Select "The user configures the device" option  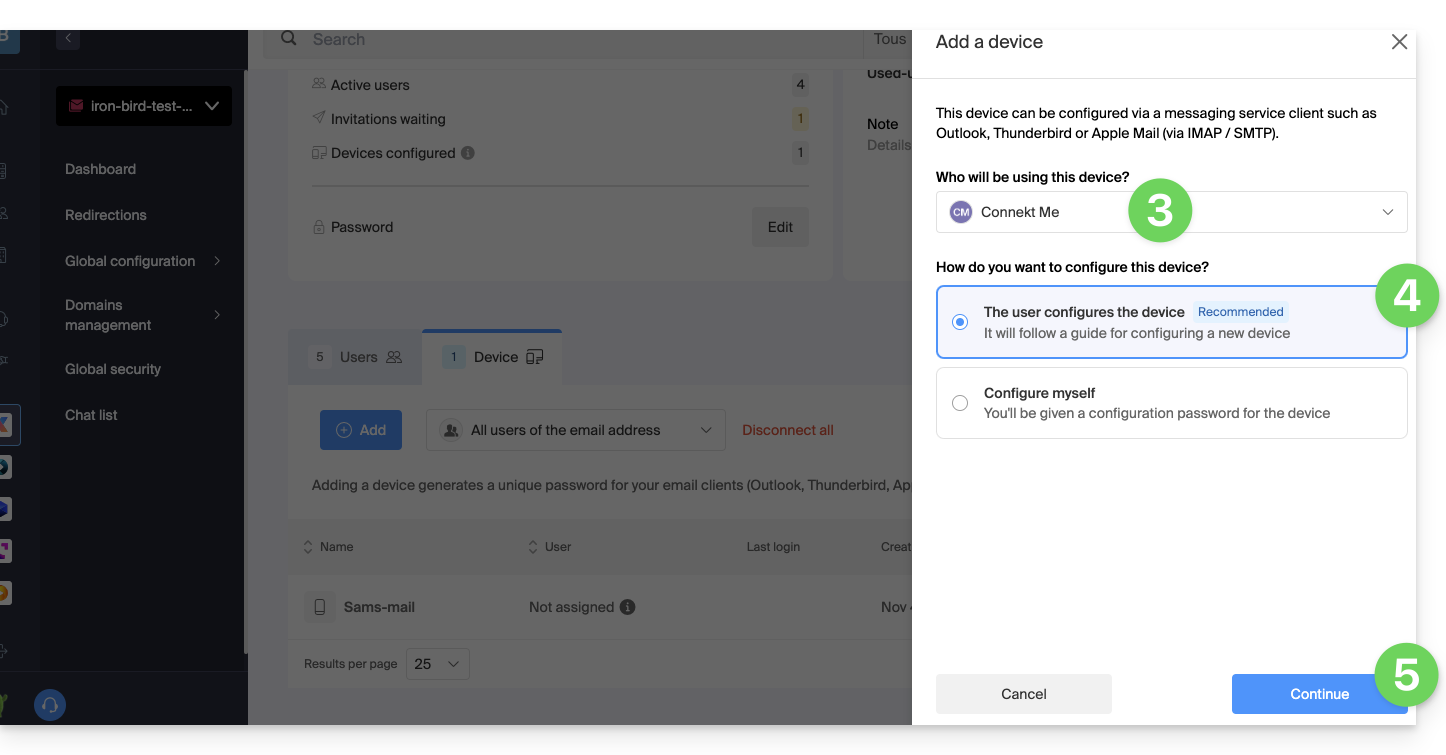click(x=960, y=322)
